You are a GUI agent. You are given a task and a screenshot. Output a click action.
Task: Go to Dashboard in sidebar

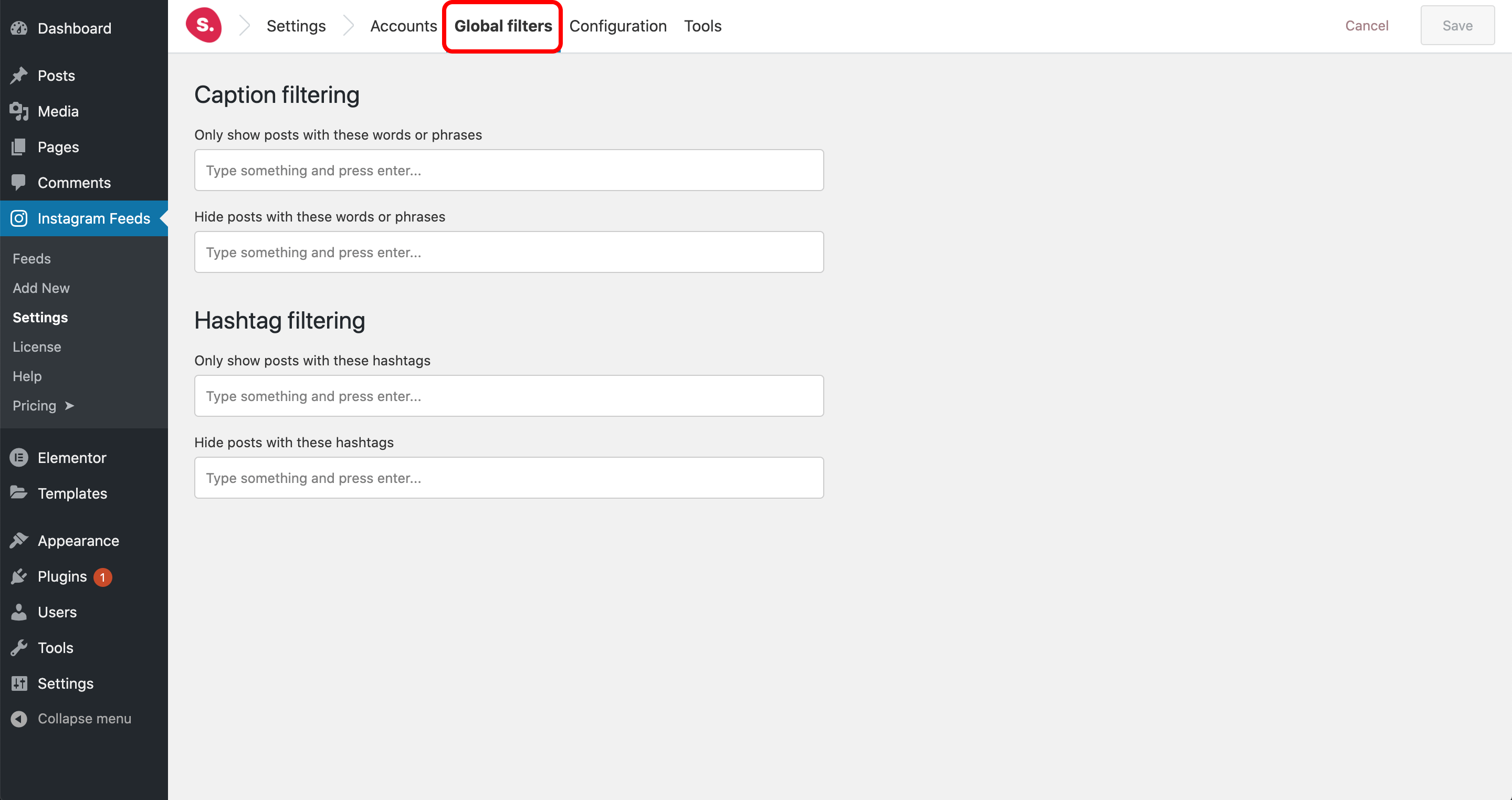[x=75, y=28]
